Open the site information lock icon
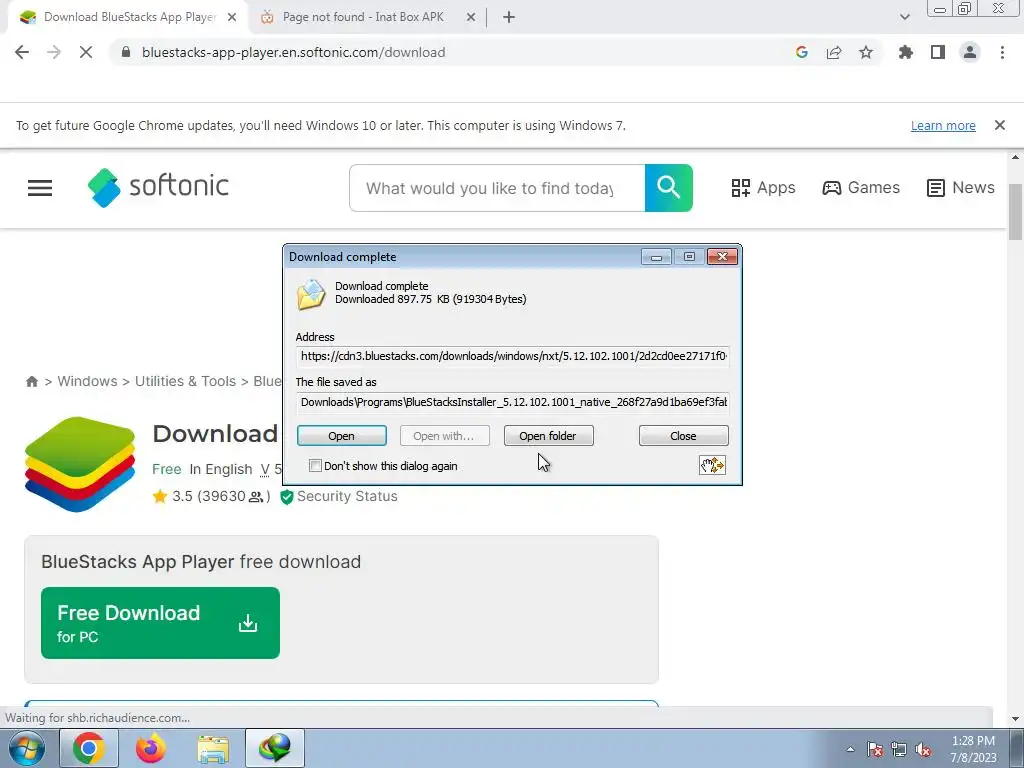 pyautogui.click(x=126, y=52)
